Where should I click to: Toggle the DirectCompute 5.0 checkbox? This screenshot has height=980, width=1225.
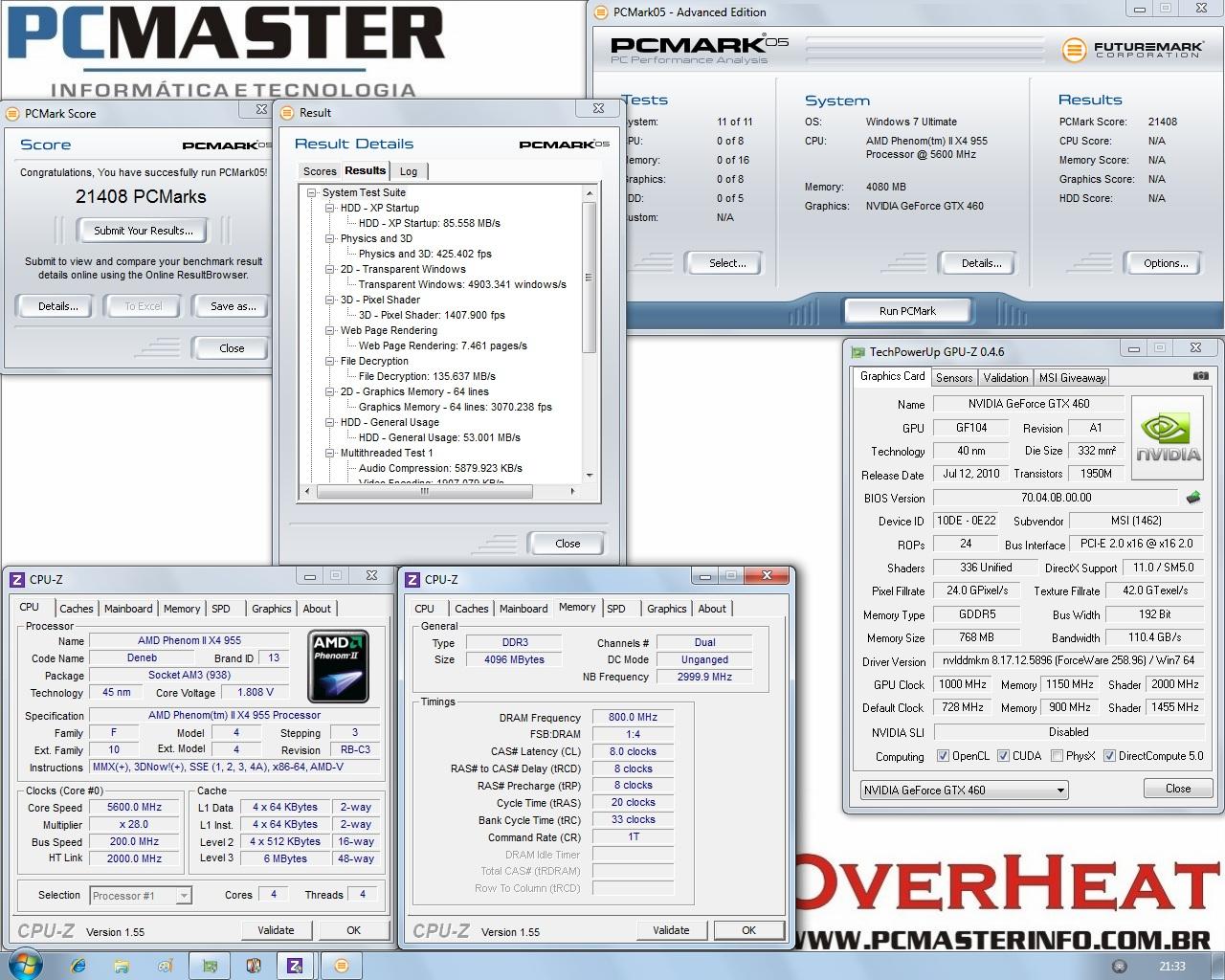(x=1109, y=756)
